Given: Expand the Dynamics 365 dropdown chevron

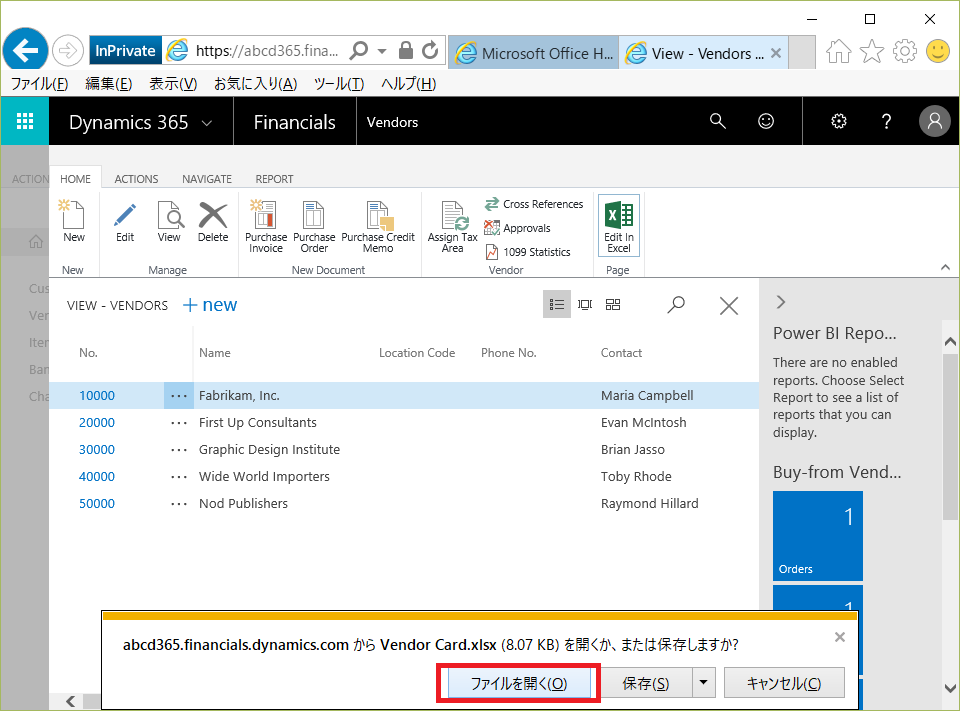Looking at the screenshot, I should [207, 122].
